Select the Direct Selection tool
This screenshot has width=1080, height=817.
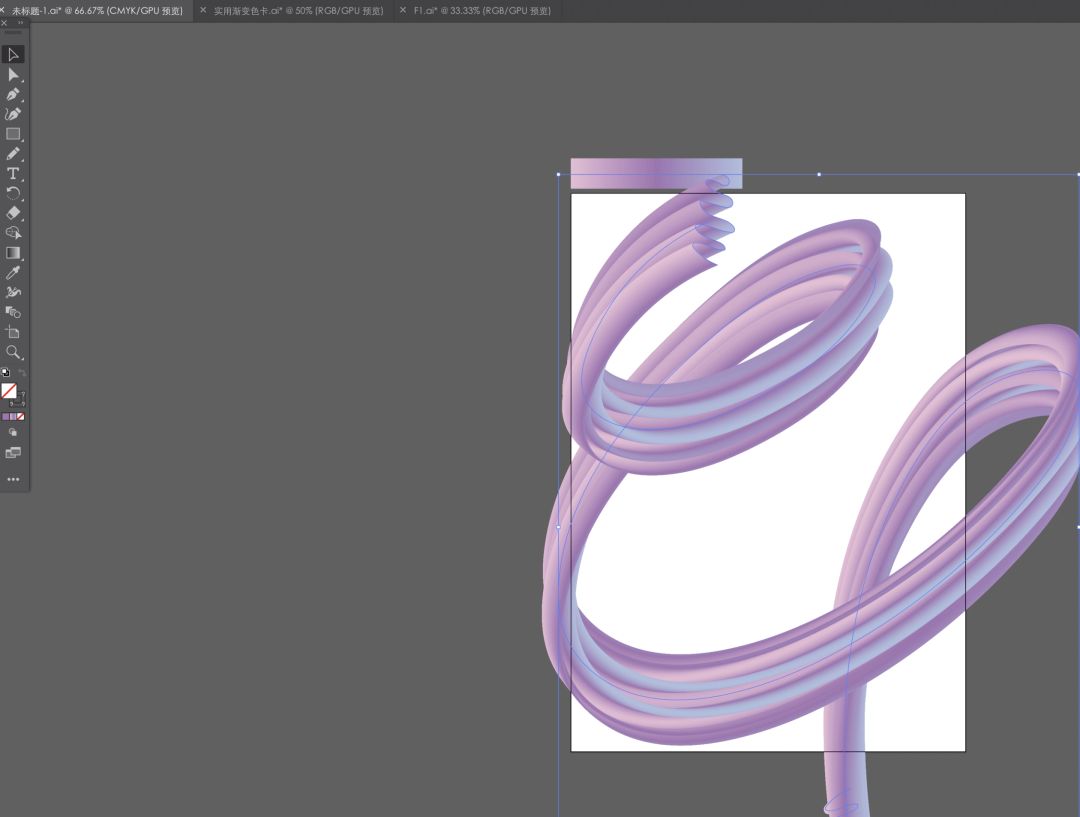point(13,75)
